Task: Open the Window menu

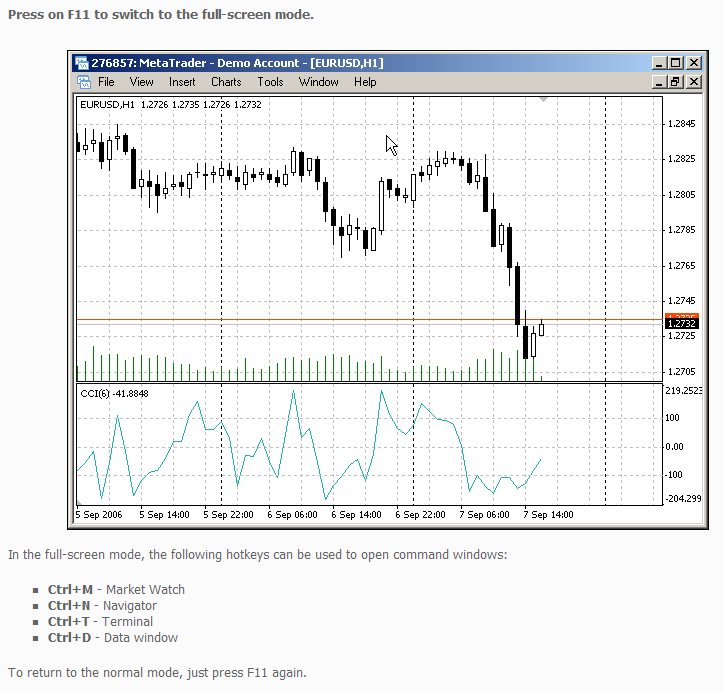Action: click(319, 82)
